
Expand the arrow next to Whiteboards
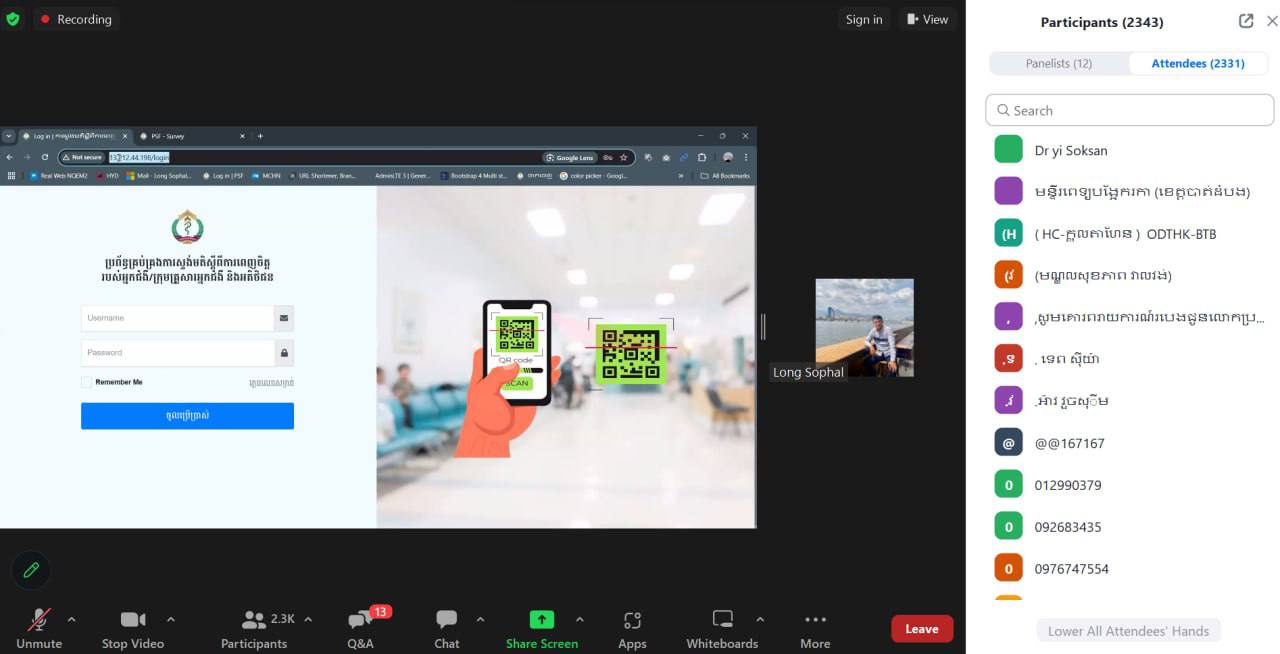click(760, 619)
